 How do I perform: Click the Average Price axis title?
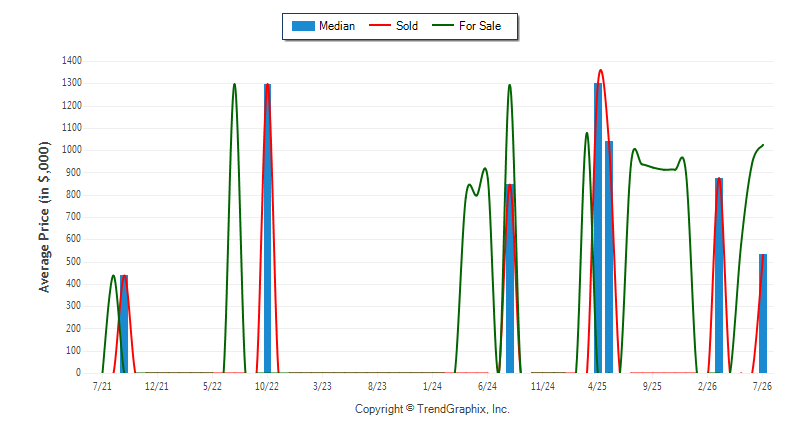pos(44,217)
